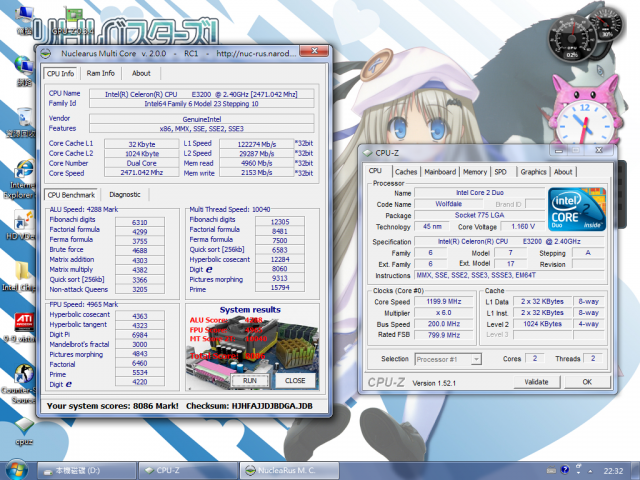Click the Digit Pi value 6984

pyautogui.click(x=140, y=335)
